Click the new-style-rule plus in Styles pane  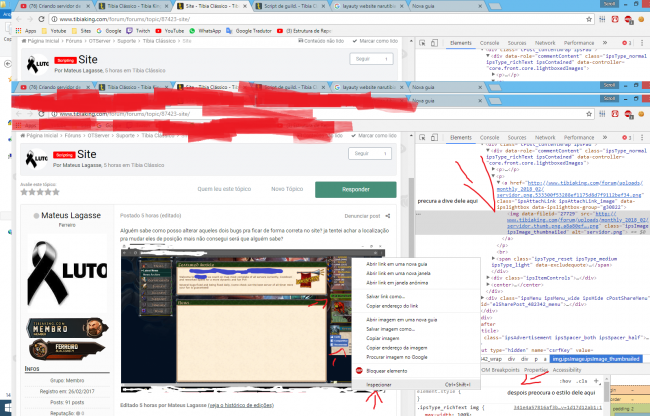(596, 381)
